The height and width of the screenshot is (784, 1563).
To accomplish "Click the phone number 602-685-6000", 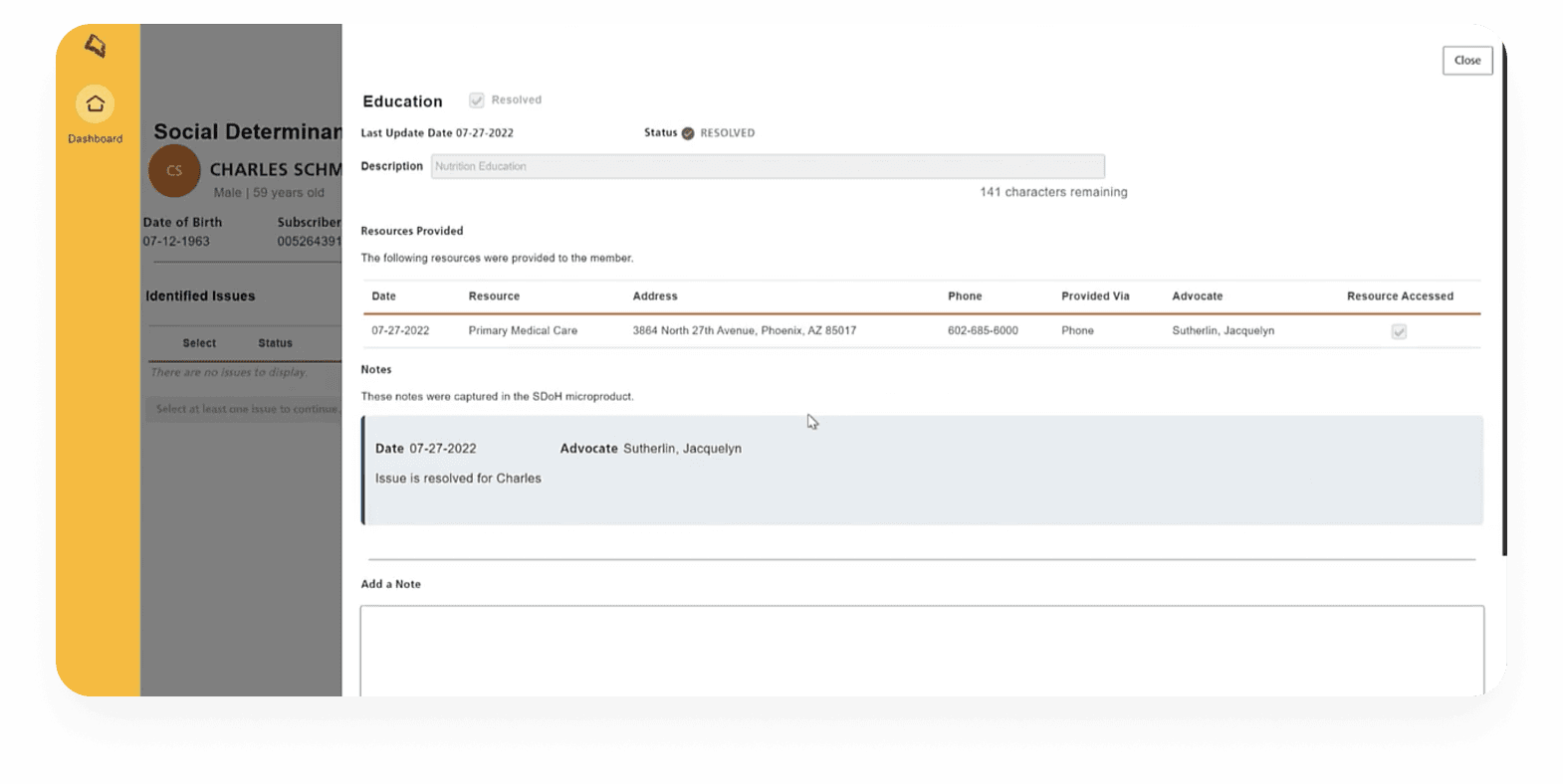I will tap(983, 330).
